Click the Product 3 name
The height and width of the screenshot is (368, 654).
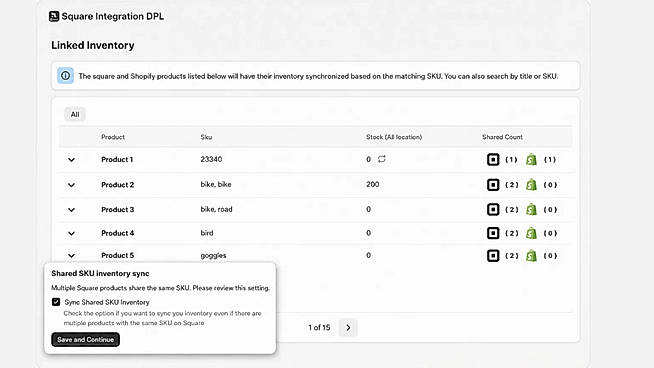[117, 209]
